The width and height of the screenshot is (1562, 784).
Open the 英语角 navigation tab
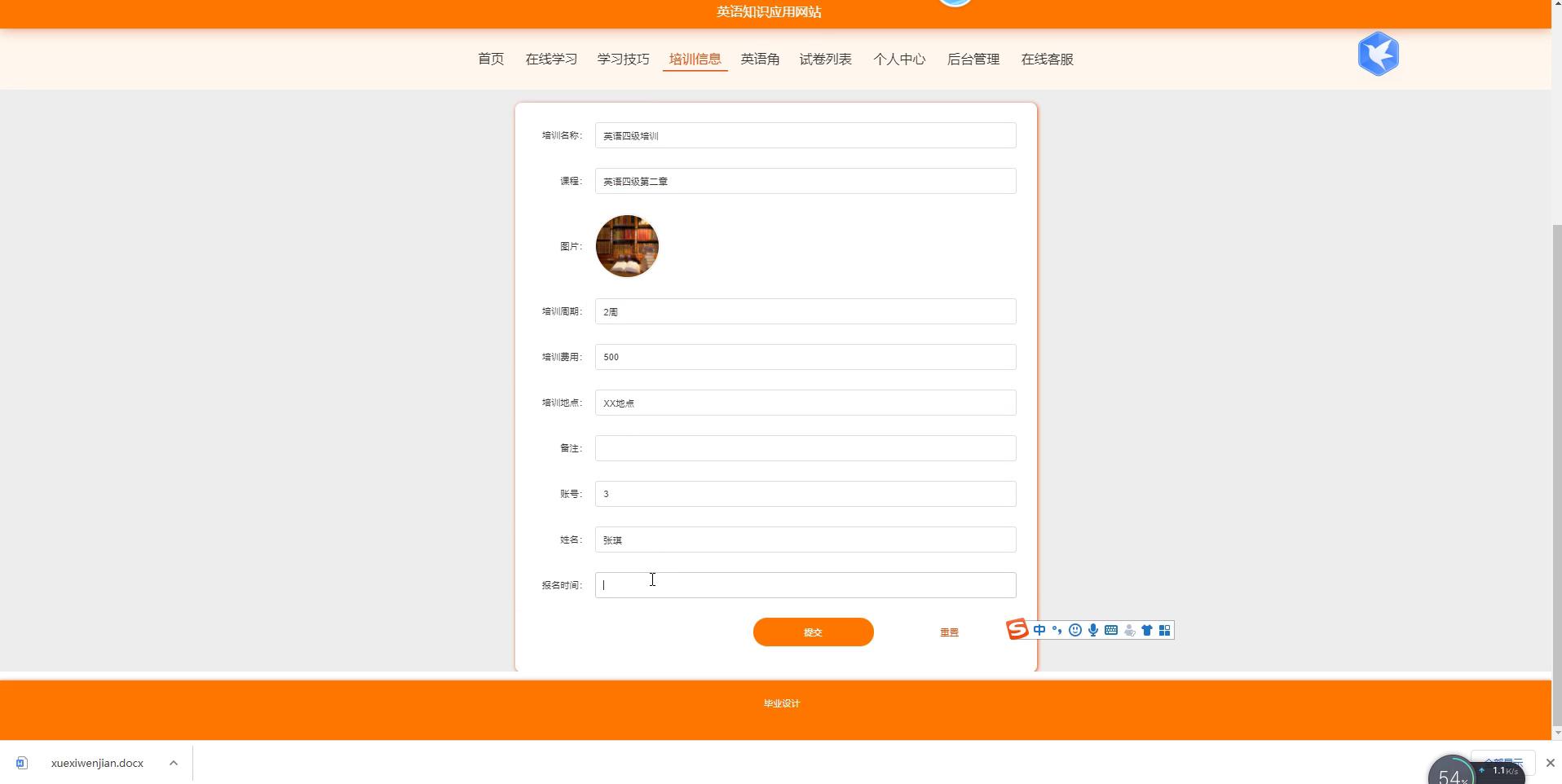760,59
